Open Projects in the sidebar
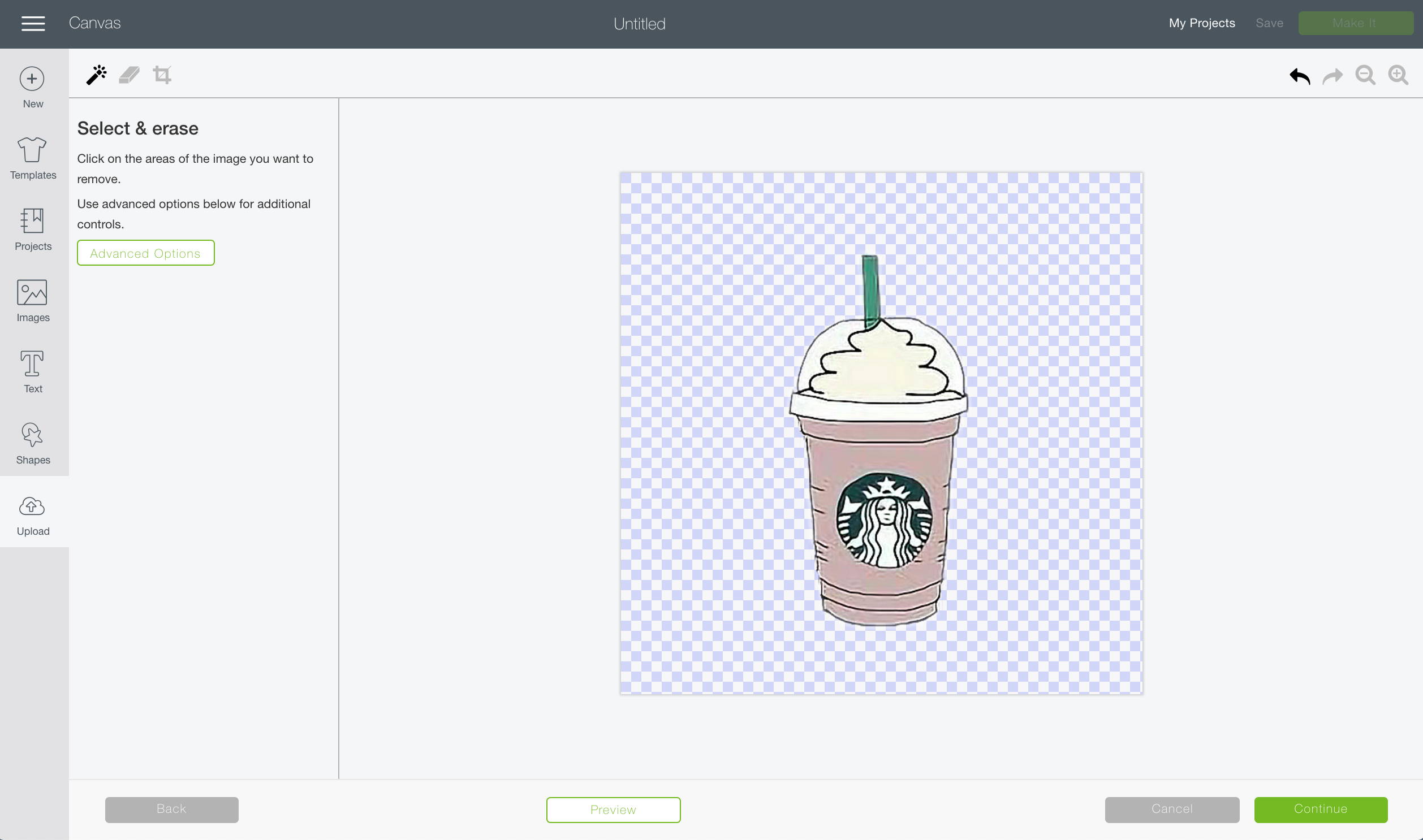1423x840 pixels. click(x=33, y=230)
